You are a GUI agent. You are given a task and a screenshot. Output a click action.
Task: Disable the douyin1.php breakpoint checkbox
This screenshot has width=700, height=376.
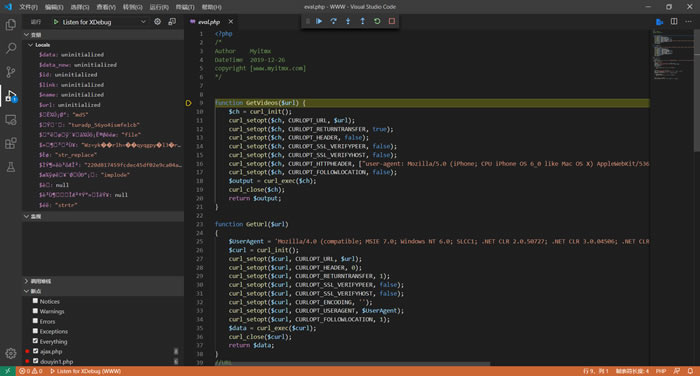coord(35,361)
